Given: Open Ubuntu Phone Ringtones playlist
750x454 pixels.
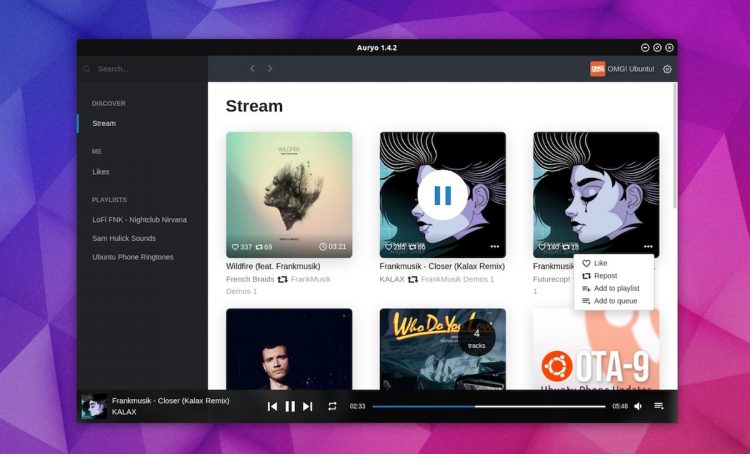Looking at the screenshot, I should [x=132, y=257].
